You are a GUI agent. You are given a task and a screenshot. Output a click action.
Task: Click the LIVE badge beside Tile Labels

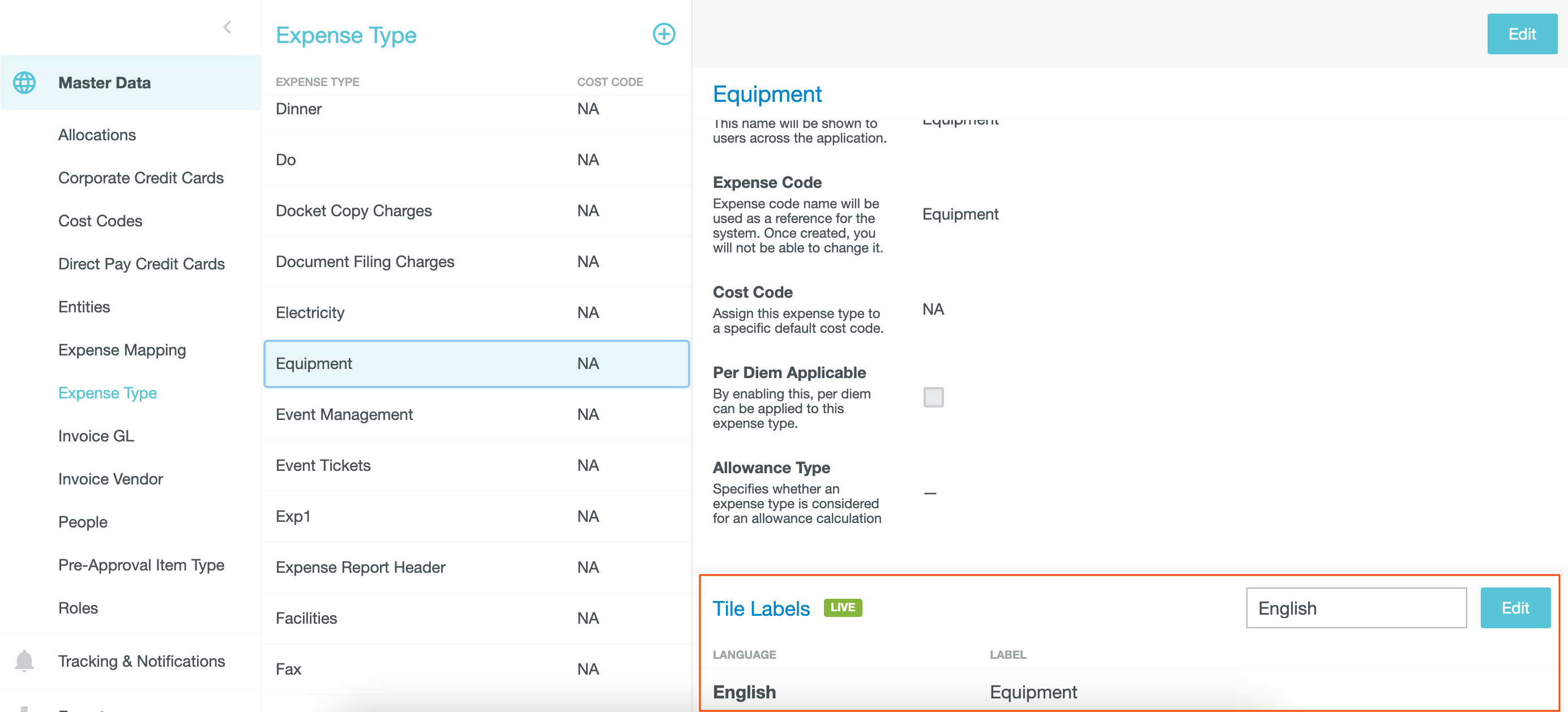coord(843,607)
